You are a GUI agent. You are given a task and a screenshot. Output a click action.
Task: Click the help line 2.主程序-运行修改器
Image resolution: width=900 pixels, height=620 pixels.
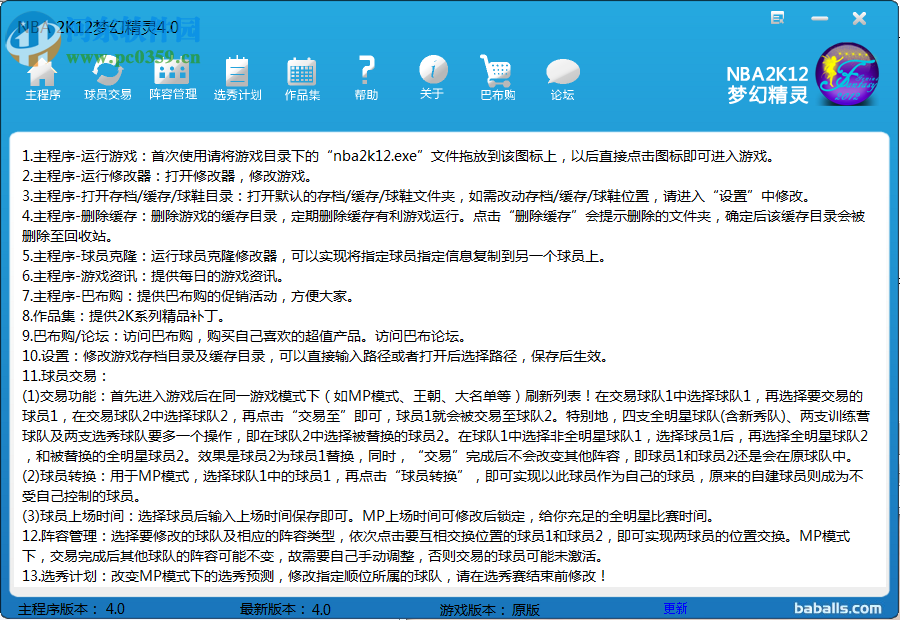click(x=168, y=176)
